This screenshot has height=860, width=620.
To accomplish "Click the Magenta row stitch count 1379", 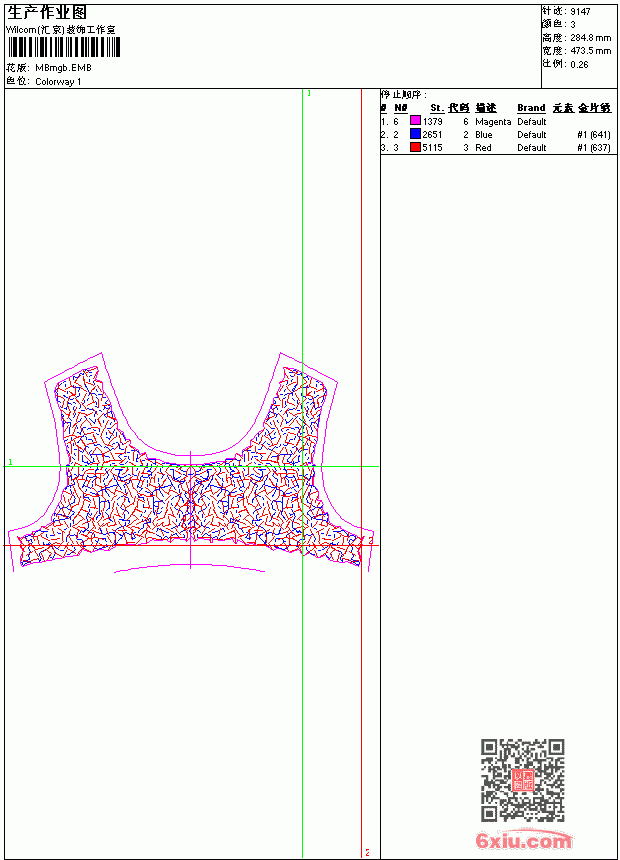I will [432, 122].
